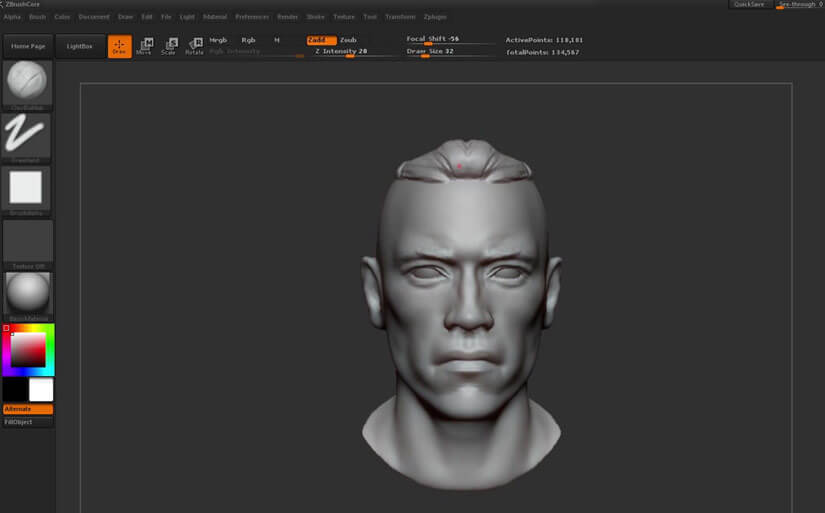Select the Rotate tool icon
This screenshot has height=513, width=825.
pos(194,46)
